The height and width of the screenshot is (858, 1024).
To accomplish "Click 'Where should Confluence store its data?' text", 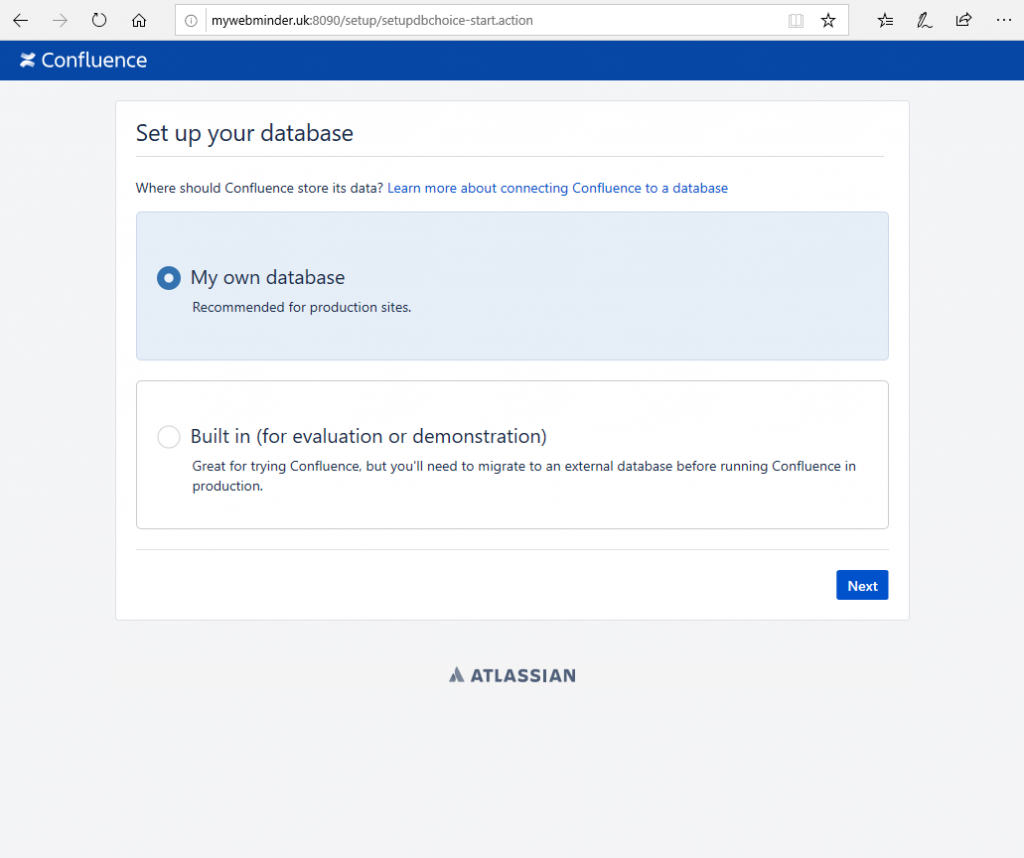I will [259, 188].
